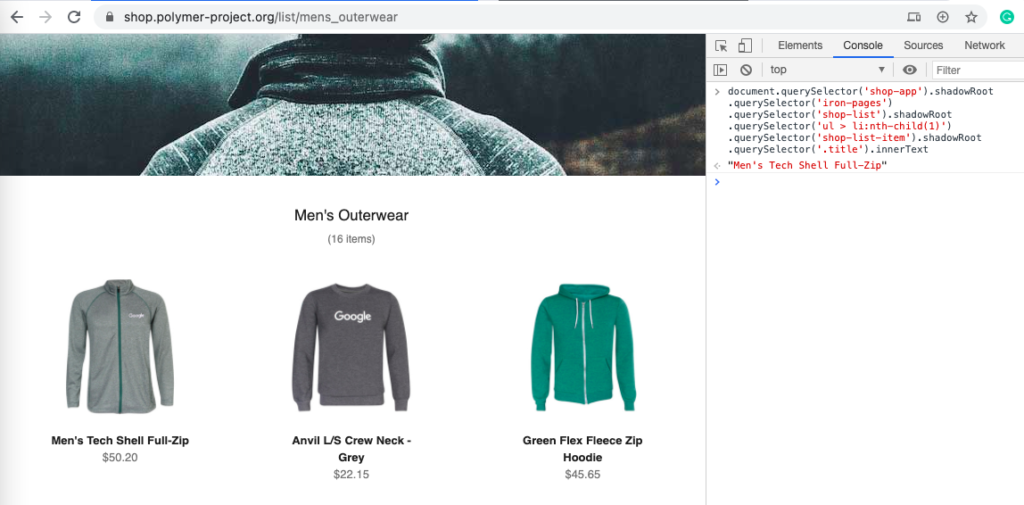Viewport: 1024px width, 505px height.
Task: Click the browser back arrow
Action: (x=17, y=17)
